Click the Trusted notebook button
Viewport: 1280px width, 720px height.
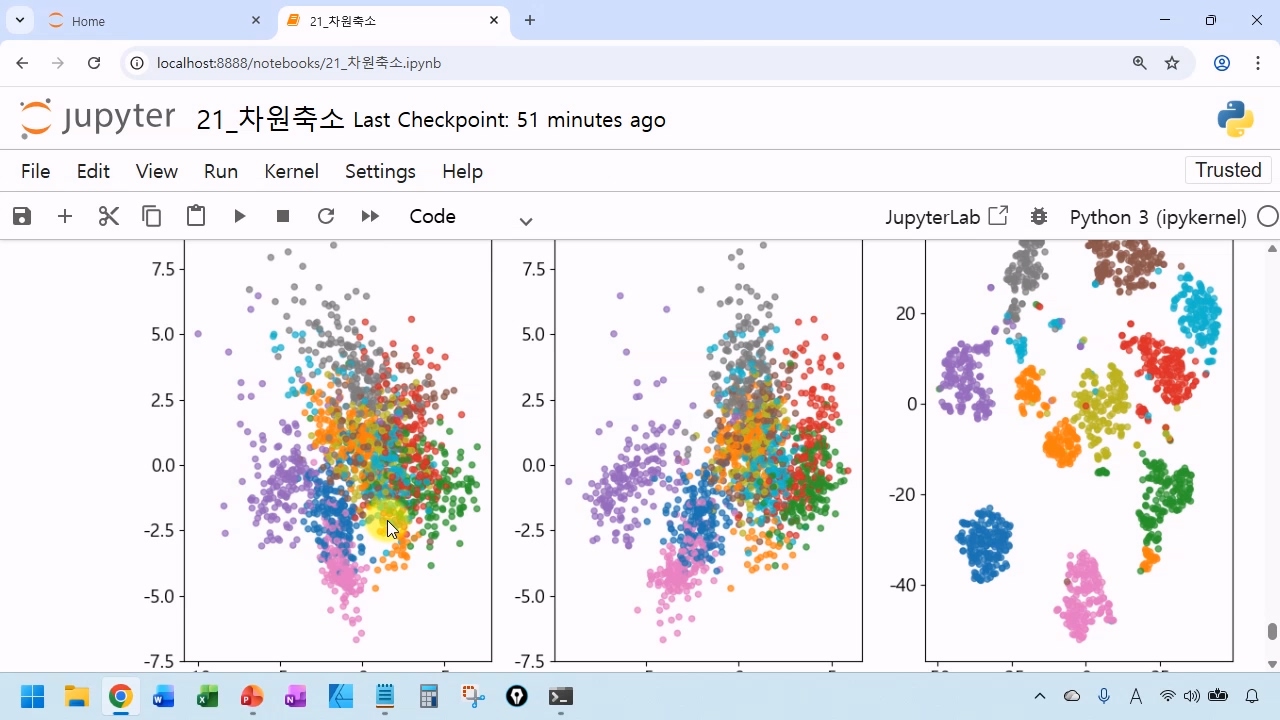[1228, 170]
